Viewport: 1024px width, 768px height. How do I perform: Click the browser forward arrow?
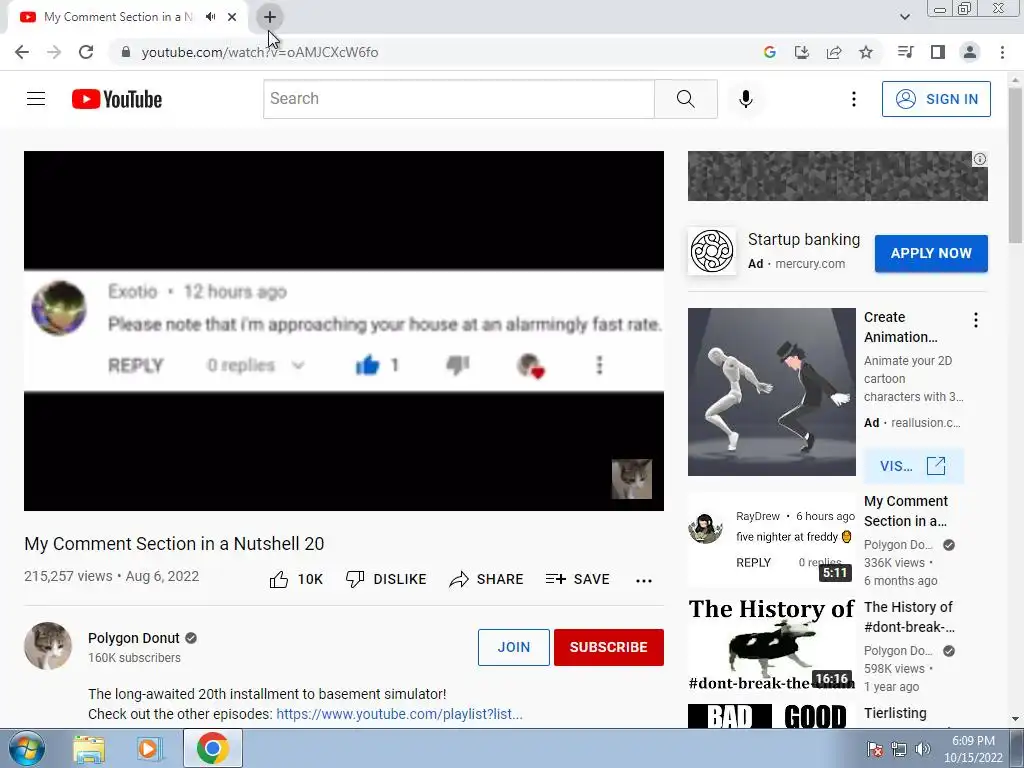point(54,52)
